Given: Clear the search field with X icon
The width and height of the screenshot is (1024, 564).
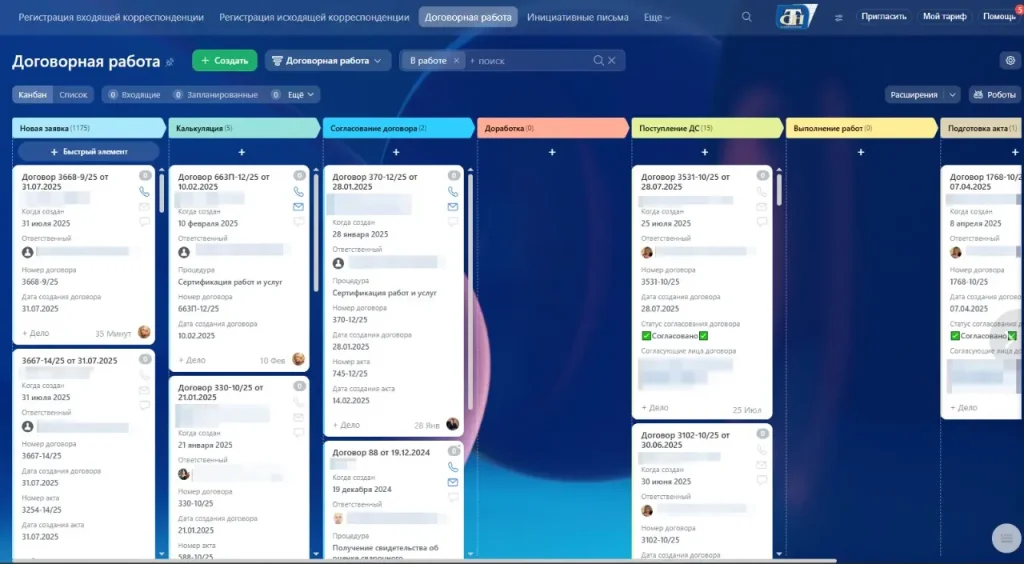Looking at the screenshot, I should 612,61.
